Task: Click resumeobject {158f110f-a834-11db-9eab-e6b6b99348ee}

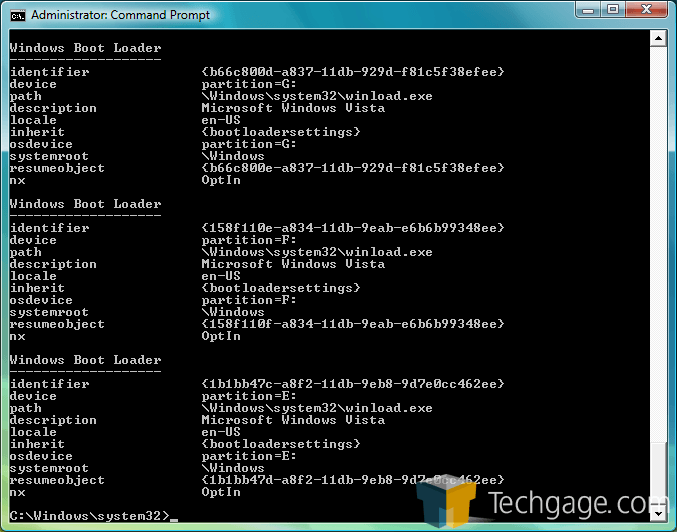Action: point(353,324)
